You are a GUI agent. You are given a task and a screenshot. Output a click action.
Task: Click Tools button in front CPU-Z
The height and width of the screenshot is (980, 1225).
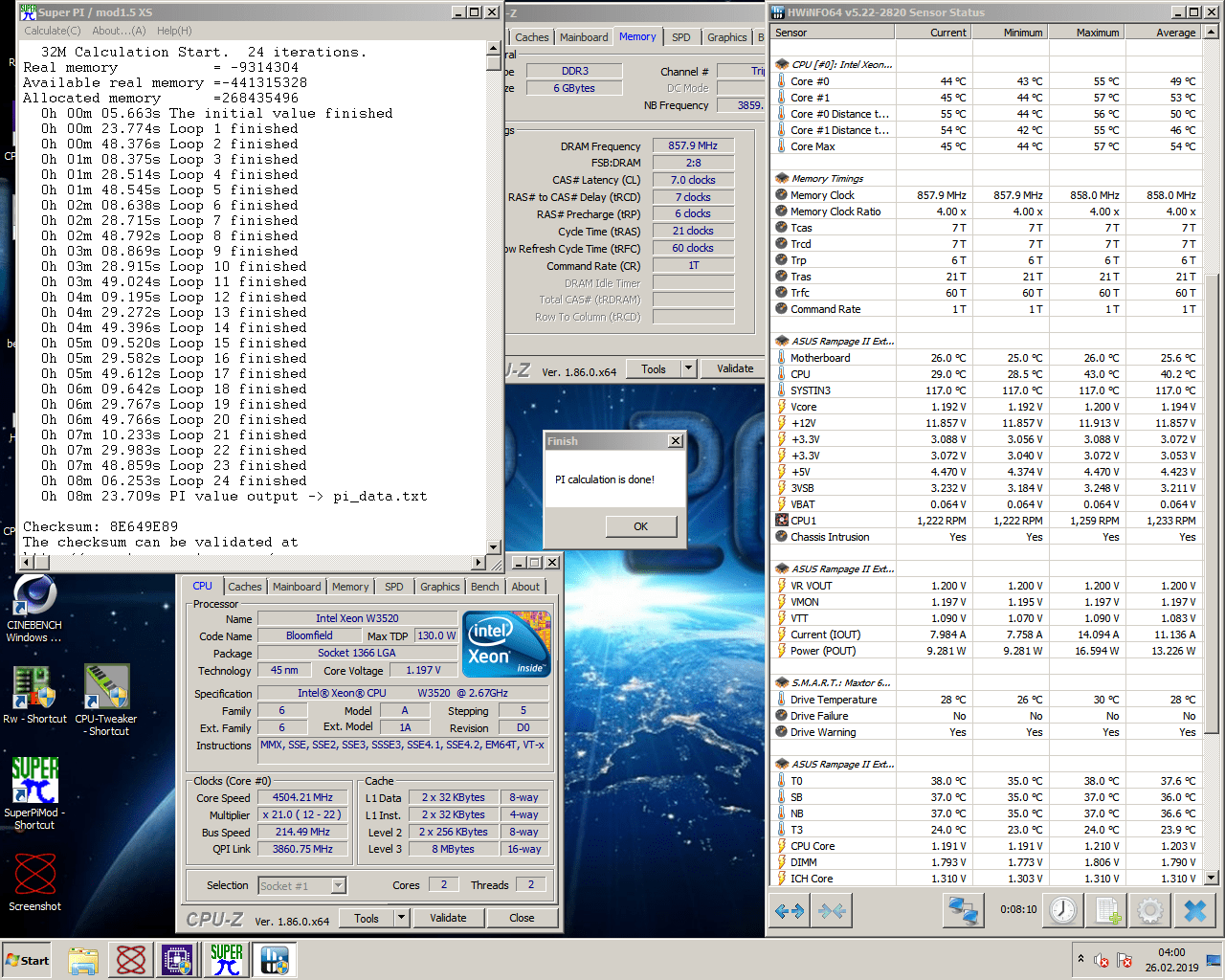coord(367,918)
